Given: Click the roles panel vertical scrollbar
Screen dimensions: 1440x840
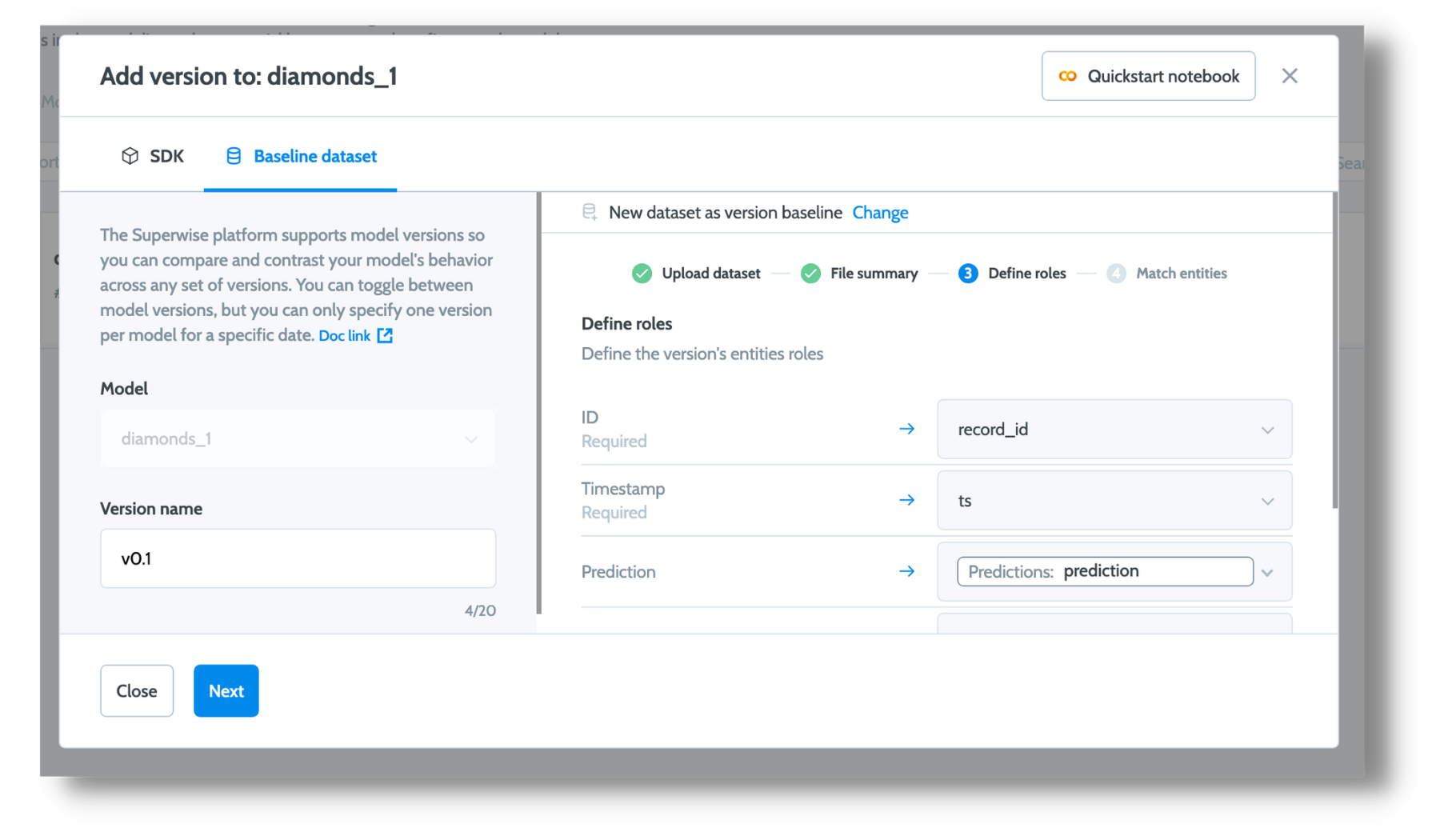Looking at the screenshot, I should pos(1334,350).
